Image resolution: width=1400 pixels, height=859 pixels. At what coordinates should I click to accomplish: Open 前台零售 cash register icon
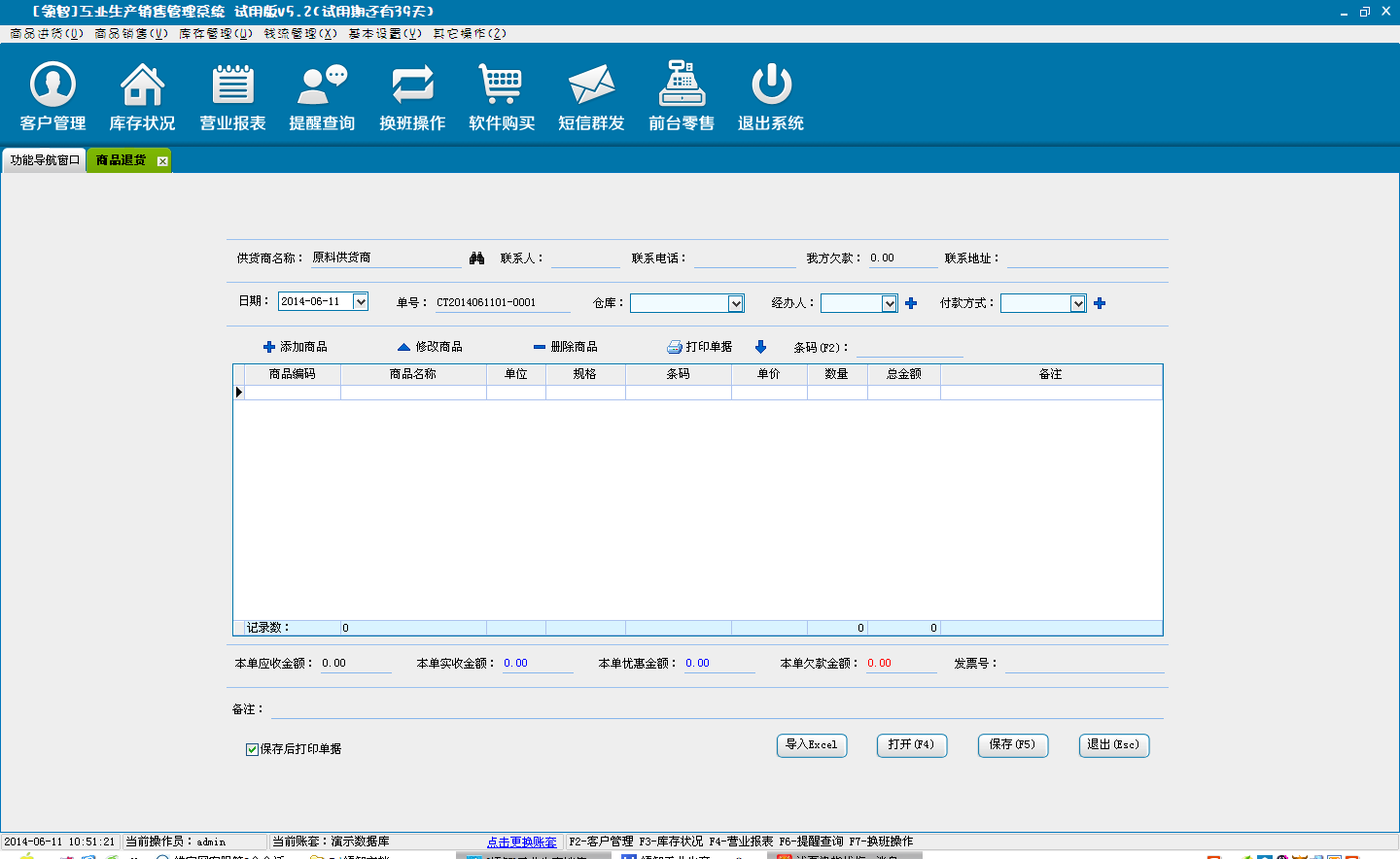[682, 86]
